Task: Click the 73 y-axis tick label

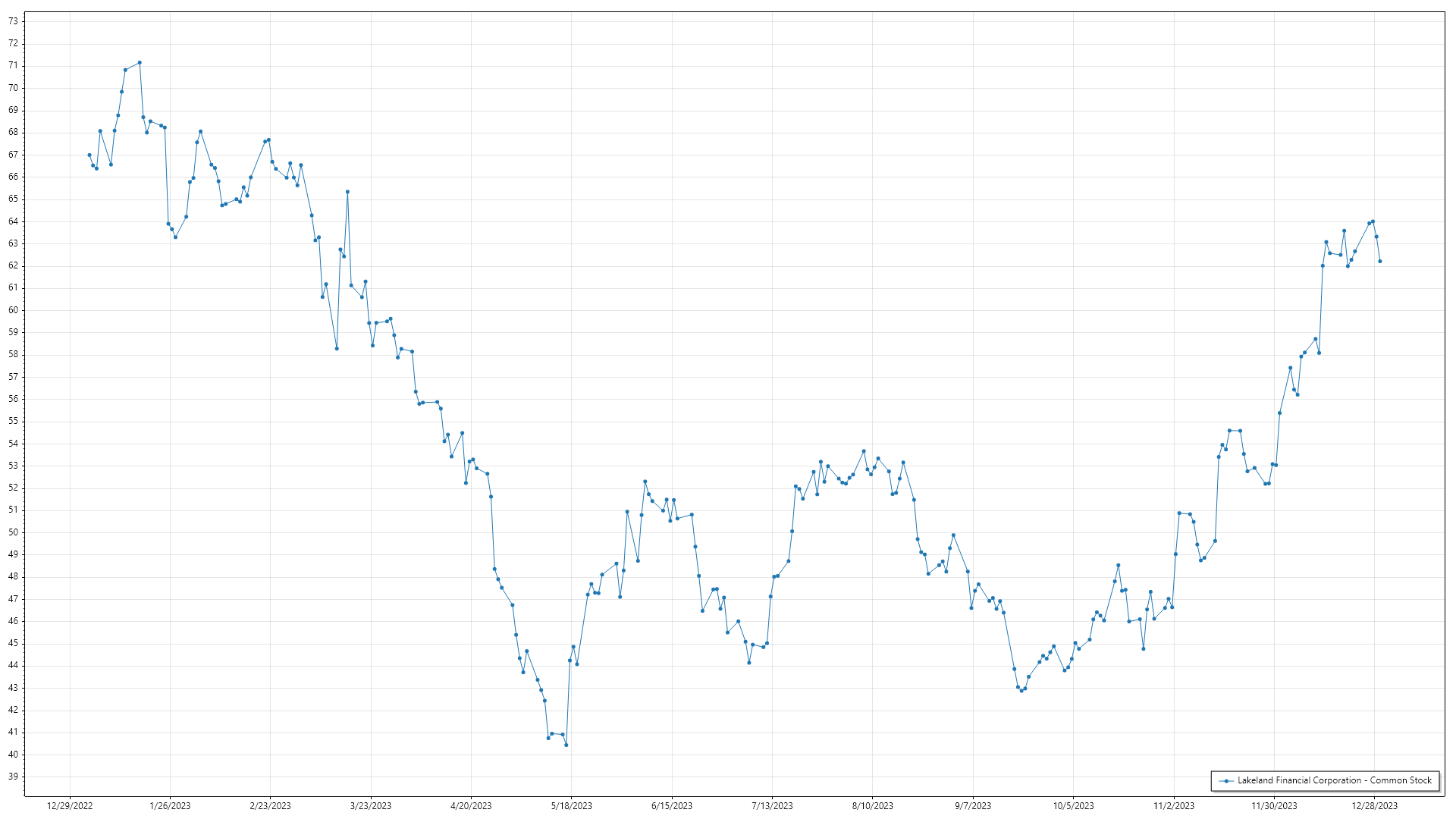Action: click(x=13, y=21)
